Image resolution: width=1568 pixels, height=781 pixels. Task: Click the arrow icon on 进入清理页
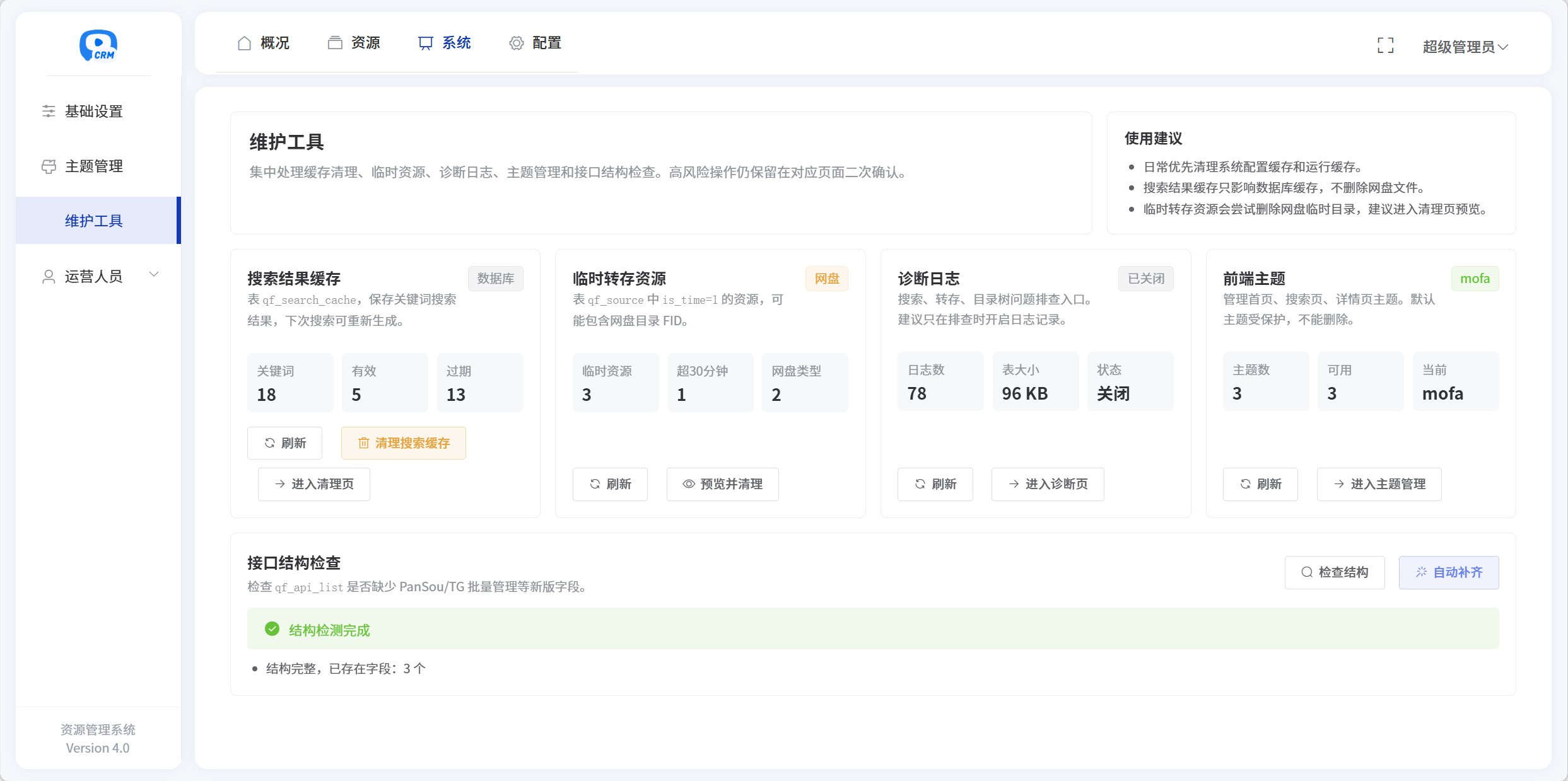click(x=280, y=484)
